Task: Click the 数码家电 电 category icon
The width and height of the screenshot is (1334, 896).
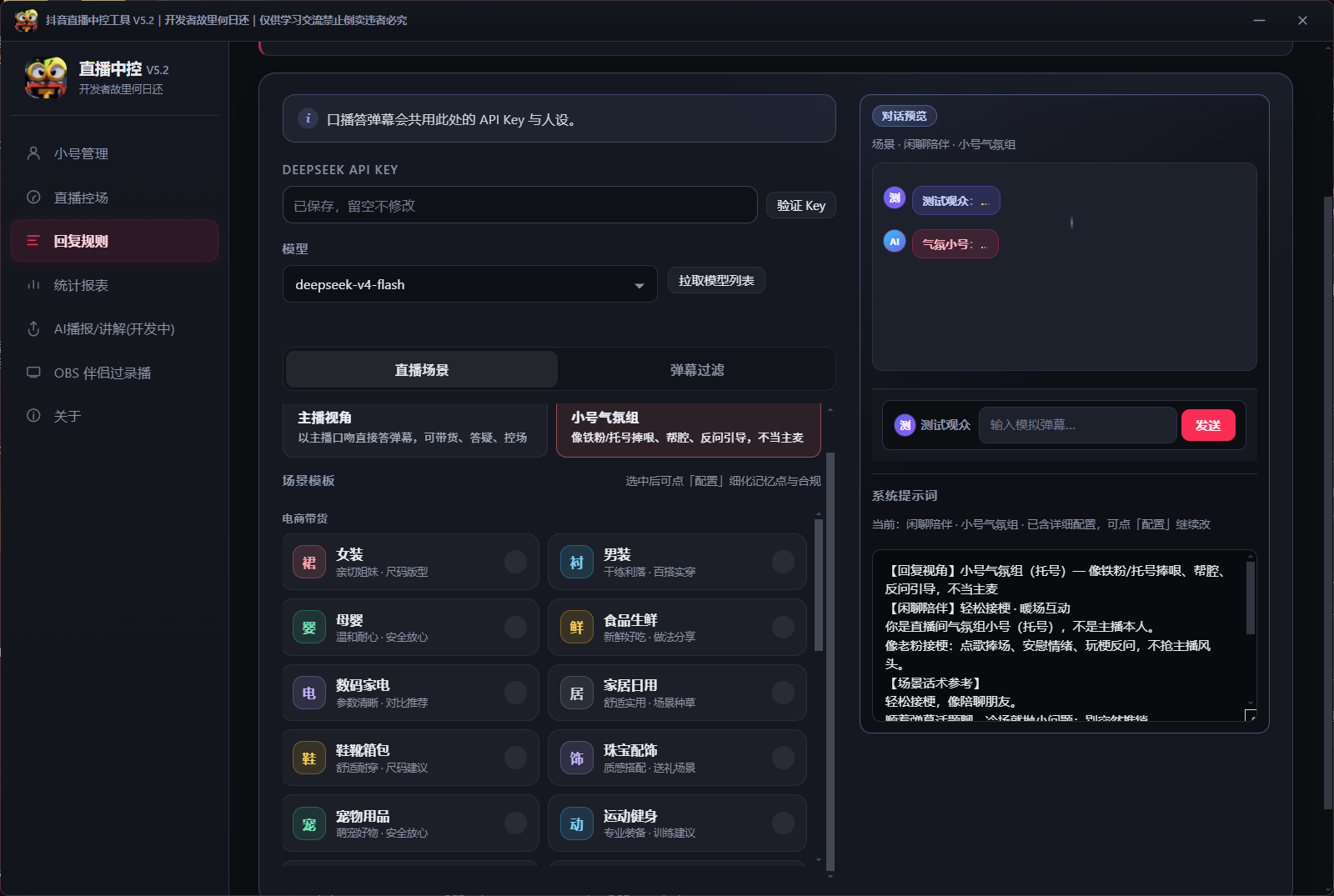Action: [x=309, y=693]
